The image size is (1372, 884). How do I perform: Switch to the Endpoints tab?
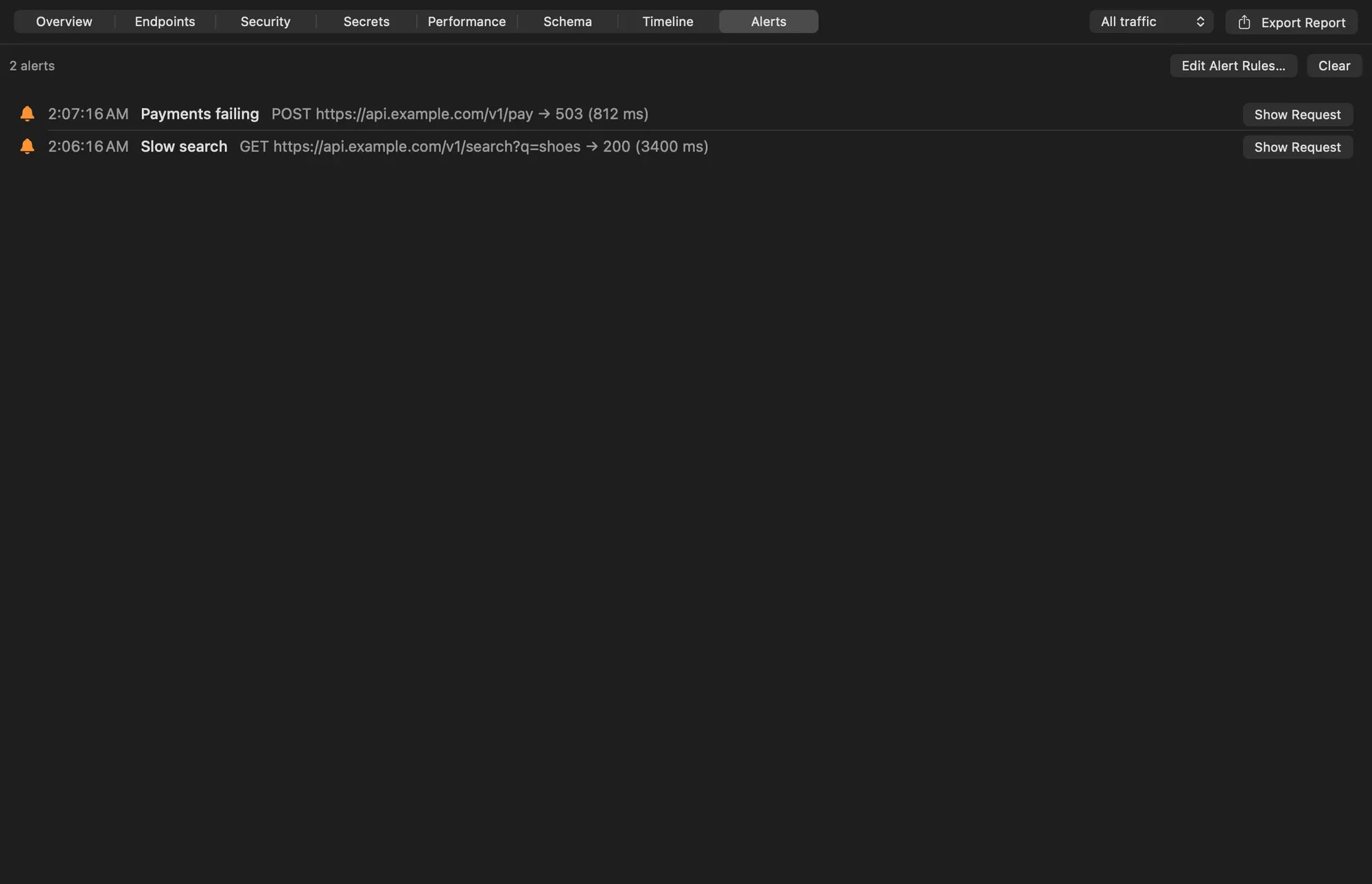[165, 22]
